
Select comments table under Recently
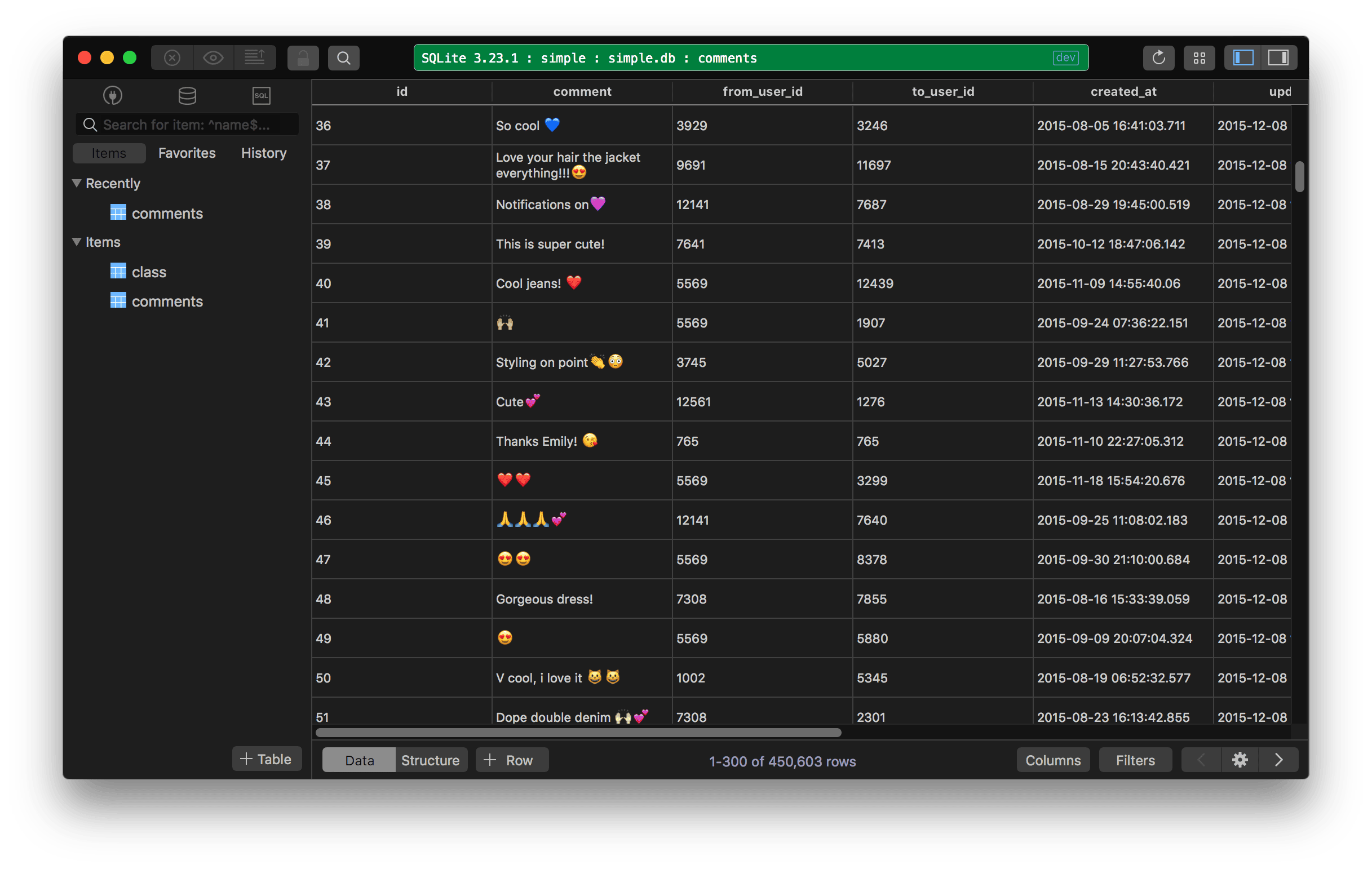[x=157, y=213]
